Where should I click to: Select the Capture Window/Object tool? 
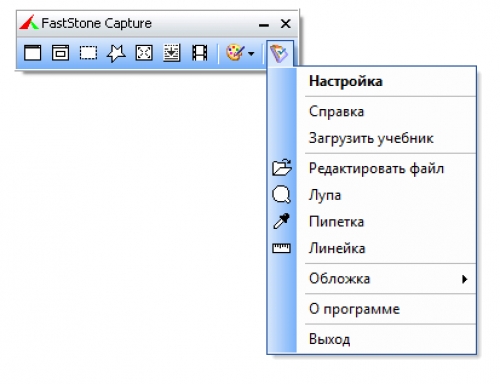(x=60, y=53)
